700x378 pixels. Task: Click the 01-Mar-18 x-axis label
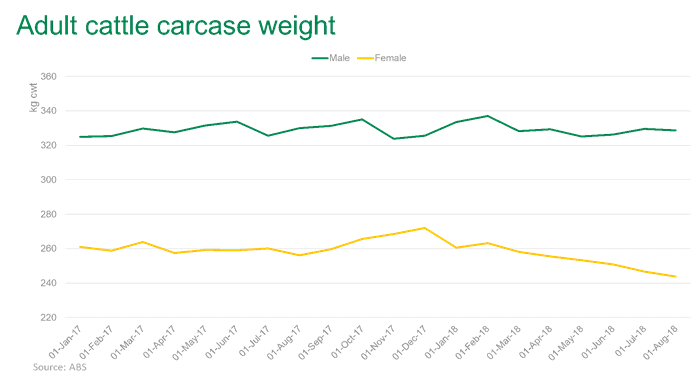[x=504, y=342]
